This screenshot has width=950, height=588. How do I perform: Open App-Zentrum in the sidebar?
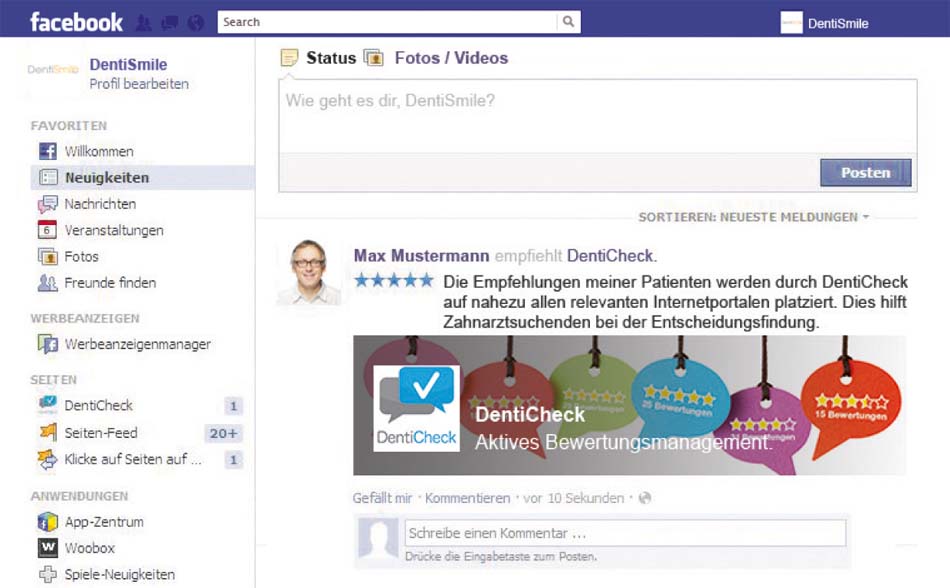coord(104,522)
